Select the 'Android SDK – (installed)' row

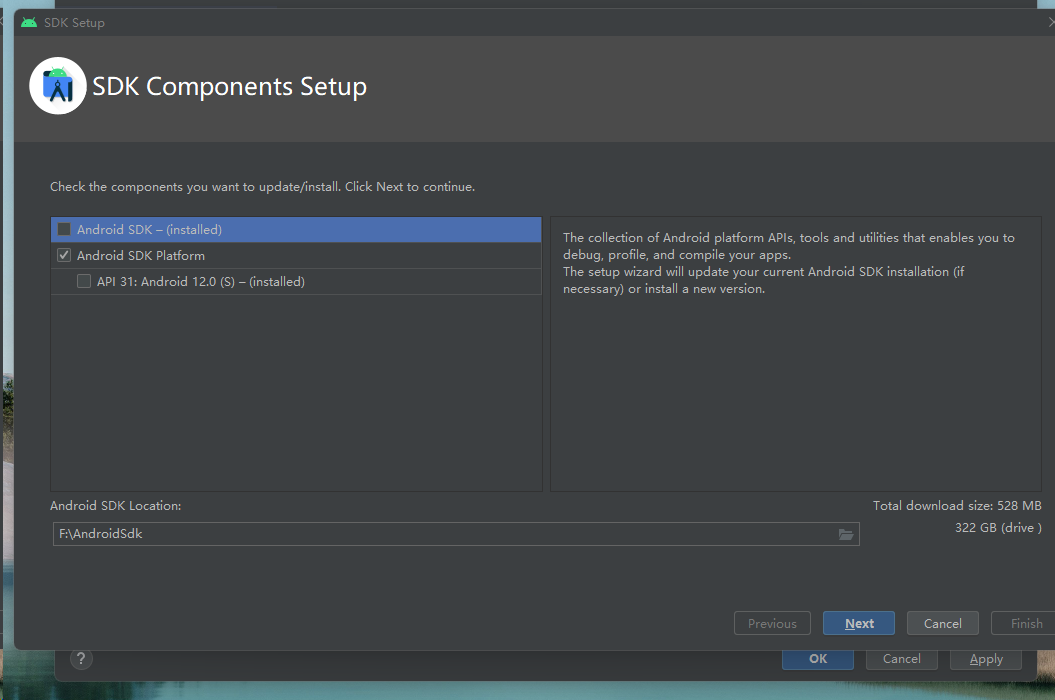point(296,230)
